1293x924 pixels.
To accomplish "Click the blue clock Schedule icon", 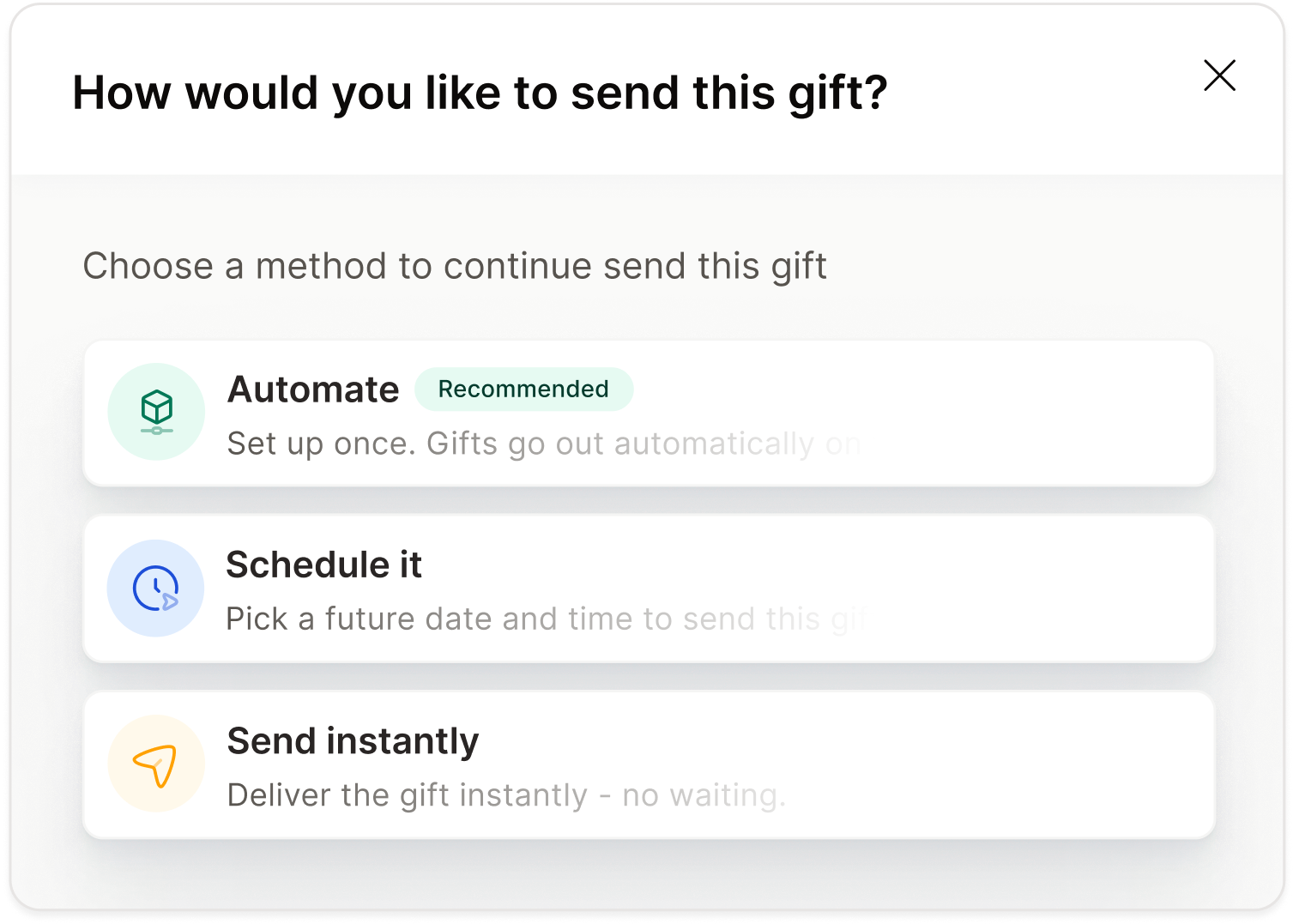I will click(x=155, y=588).
